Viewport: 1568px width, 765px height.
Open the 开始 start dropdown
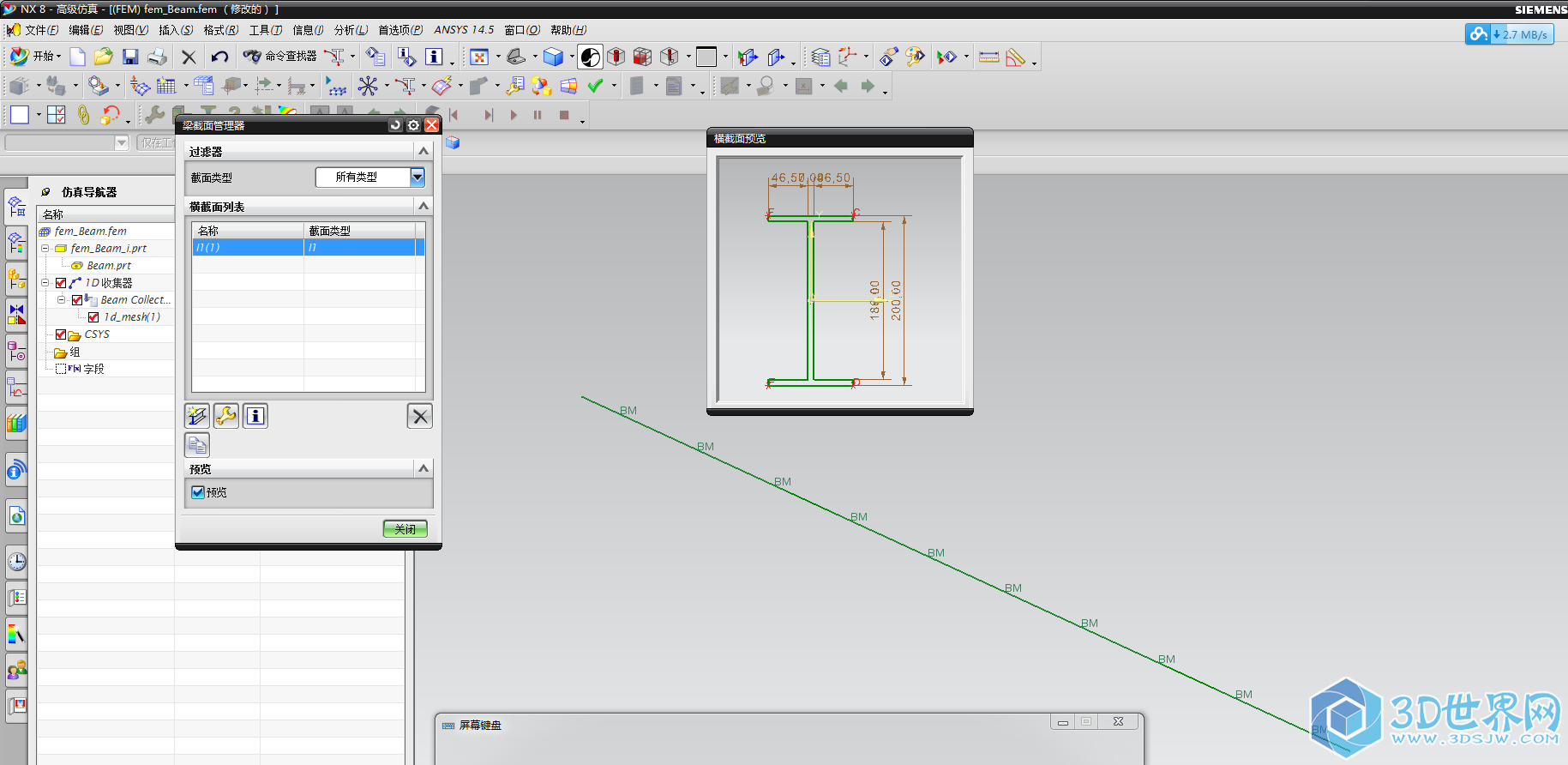[x=34, y=57]
